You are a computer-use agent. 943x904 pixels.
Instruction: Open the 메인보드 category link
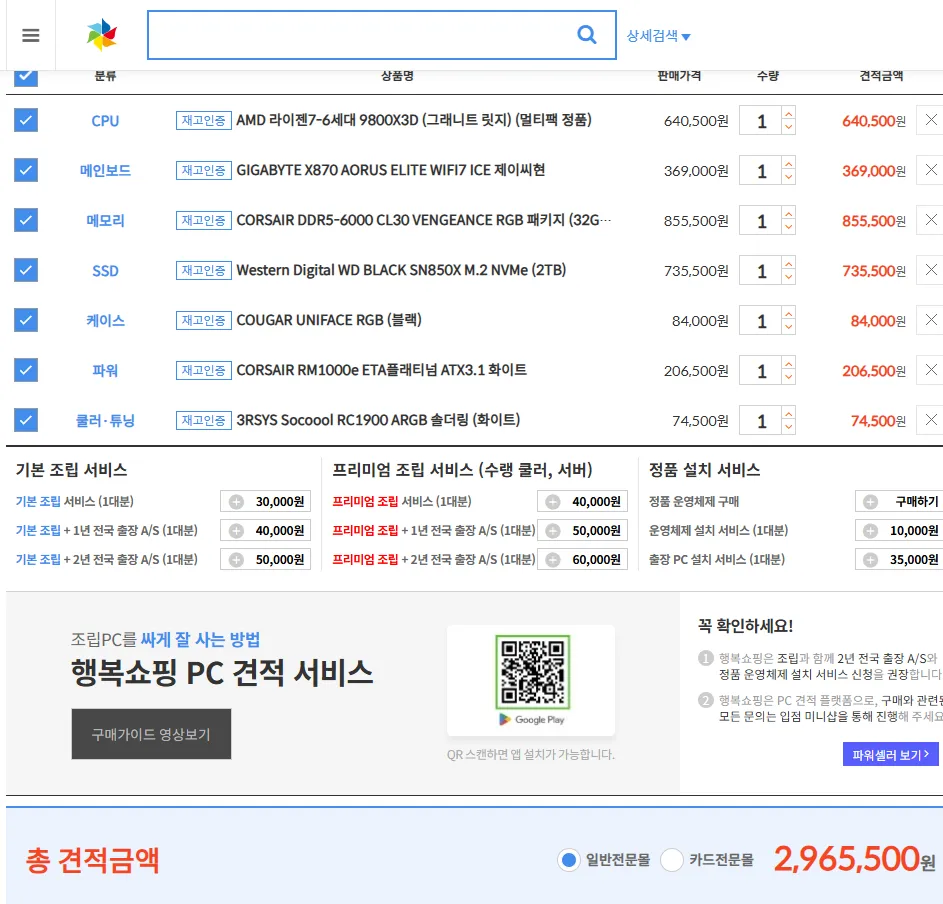click(x=105, y=171)
